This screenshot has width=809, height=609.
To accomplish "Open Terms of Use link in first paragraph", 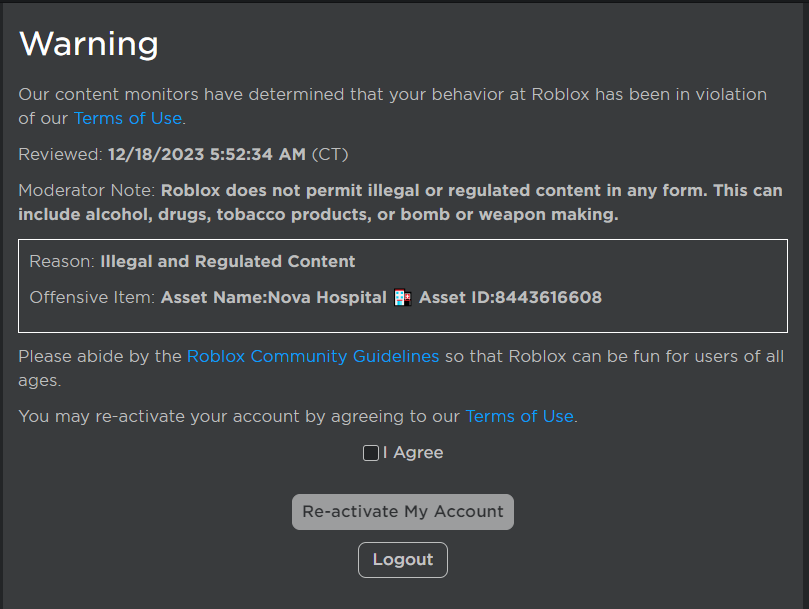I will [128, 119].
